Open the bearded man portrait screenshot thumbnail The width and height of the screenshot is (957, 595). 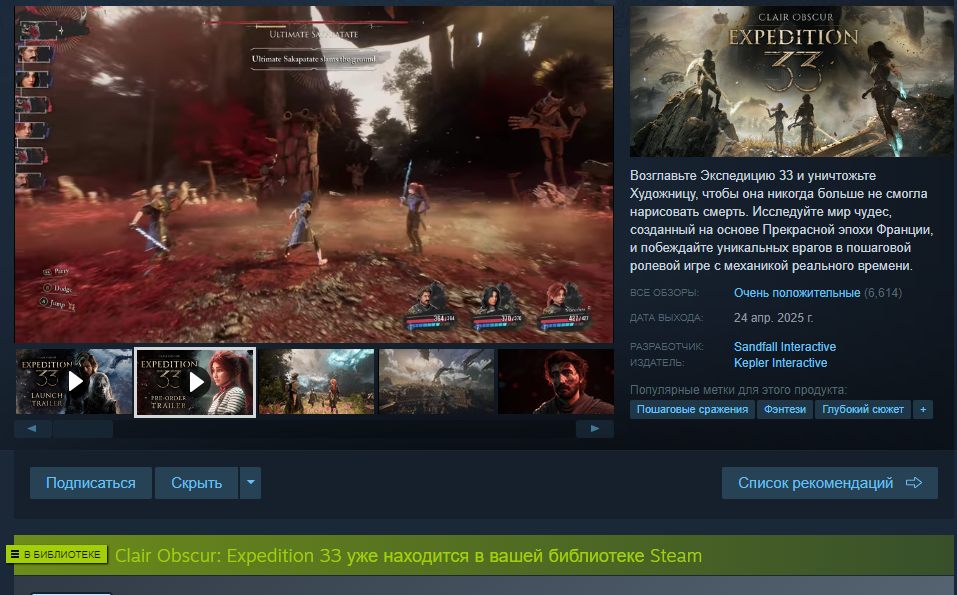pyautogui.click(x=556, y=381)
